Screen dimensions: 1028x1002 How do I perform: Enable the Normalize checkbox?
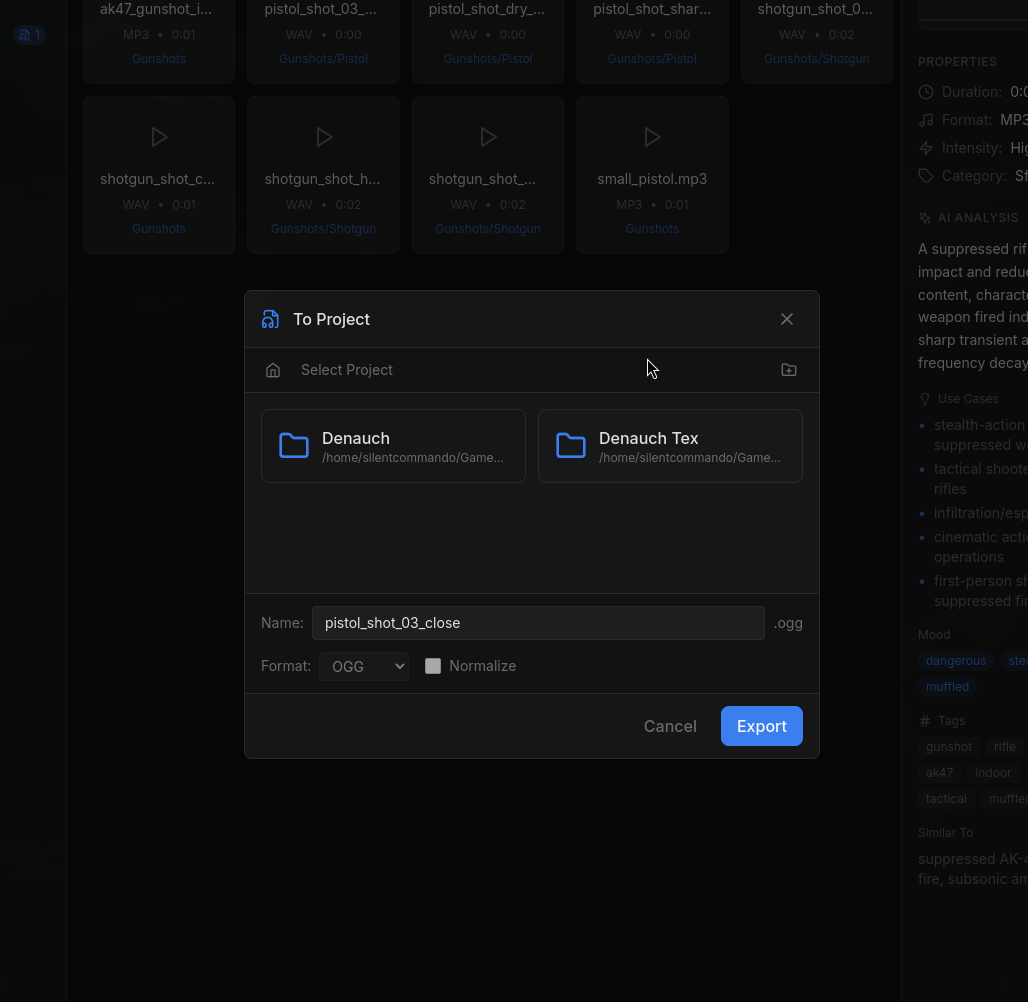tap(433, 666)
